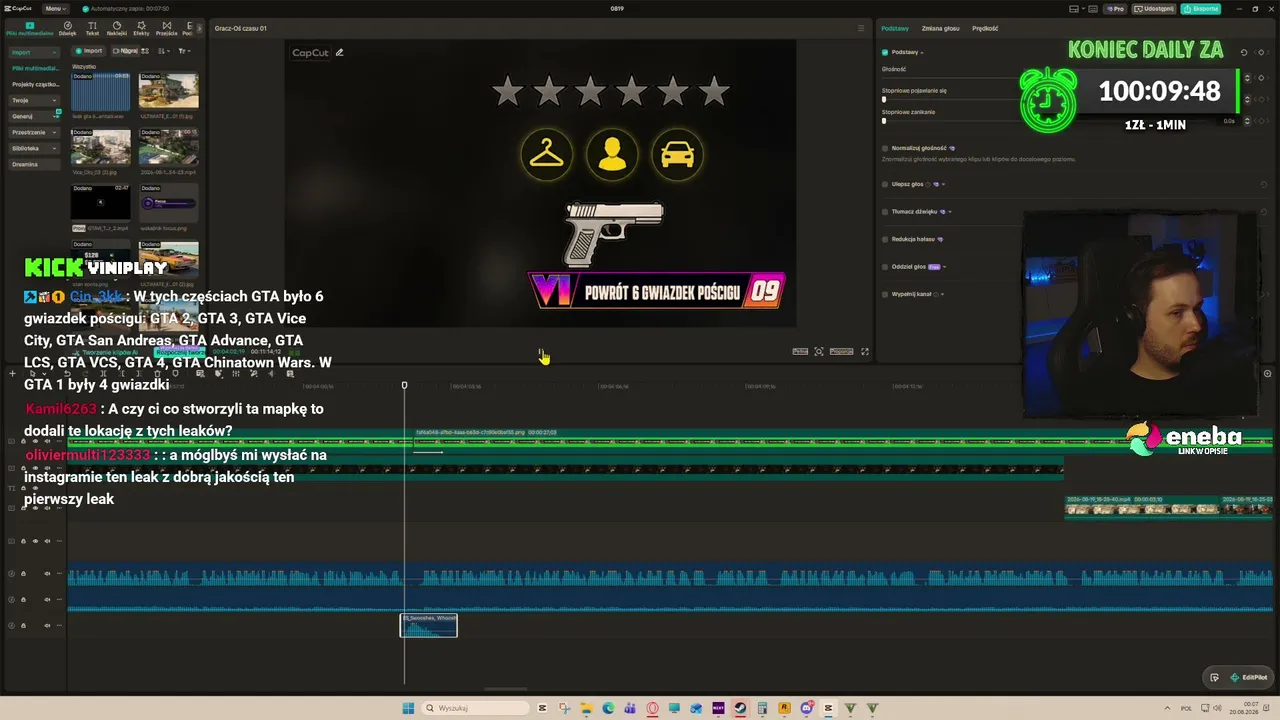
Task: Open the Proporcje aspect ratio button
Action: [x=842, y=352]
